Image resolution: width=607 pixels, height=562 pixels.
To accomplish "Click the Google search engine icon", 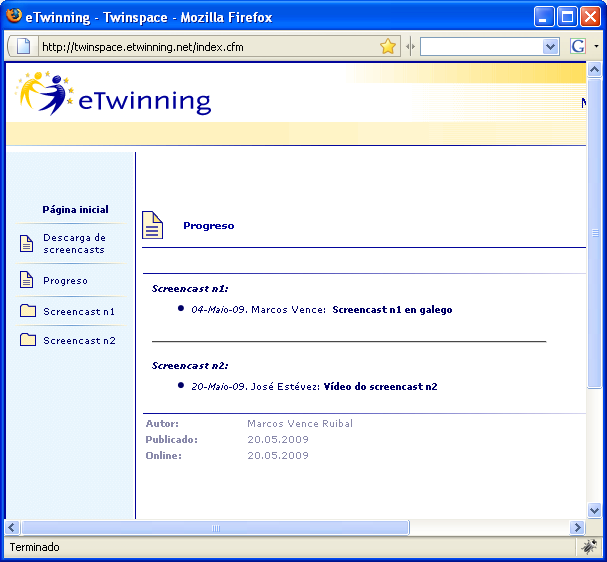I will [x=578, y=46].
